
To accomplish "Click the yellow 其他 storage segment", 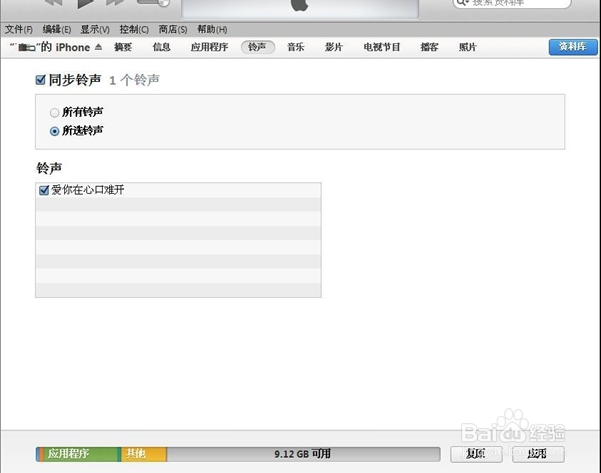I will (x=144, y=454).
